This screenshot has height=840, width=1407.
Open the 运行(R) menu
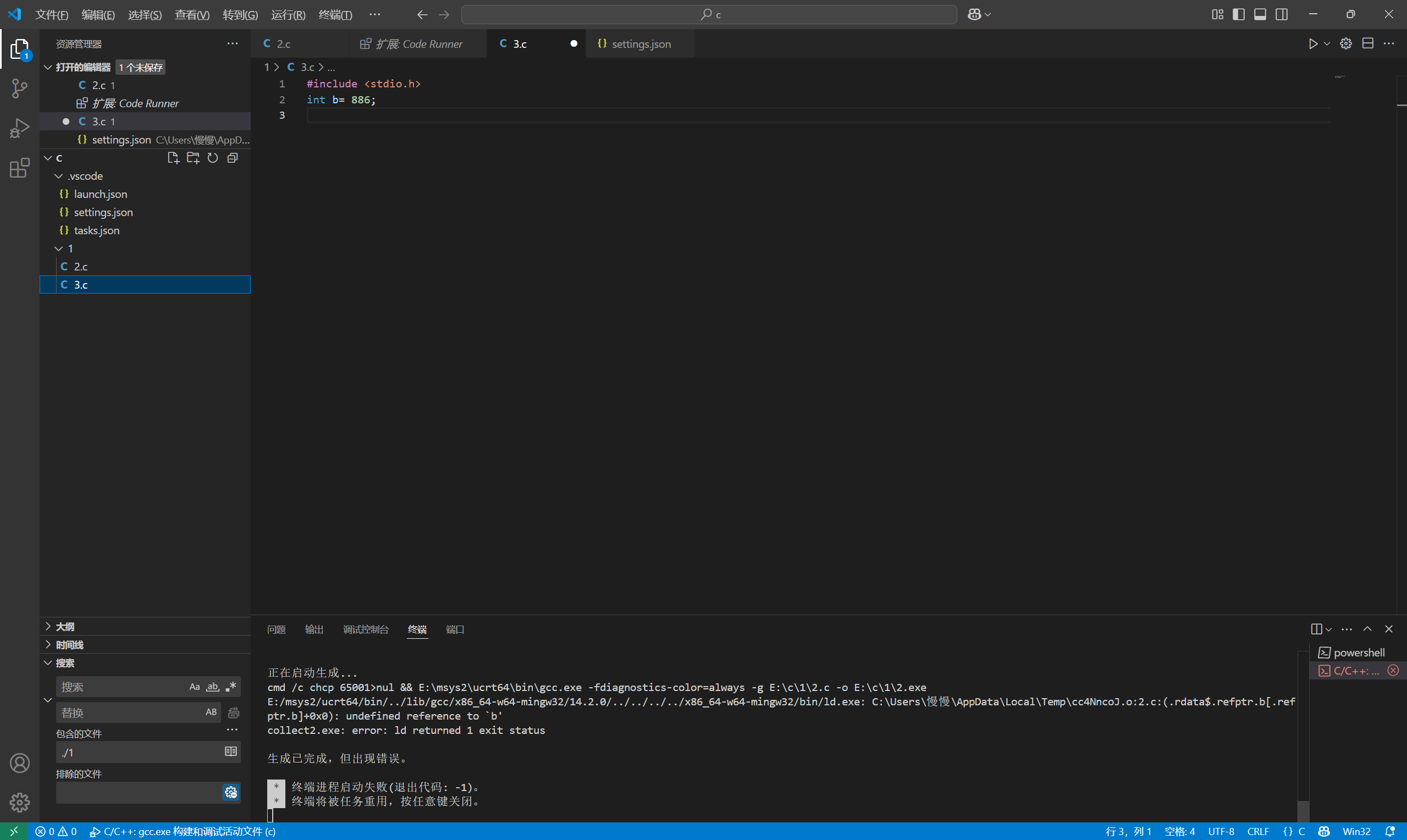[288, 15]
